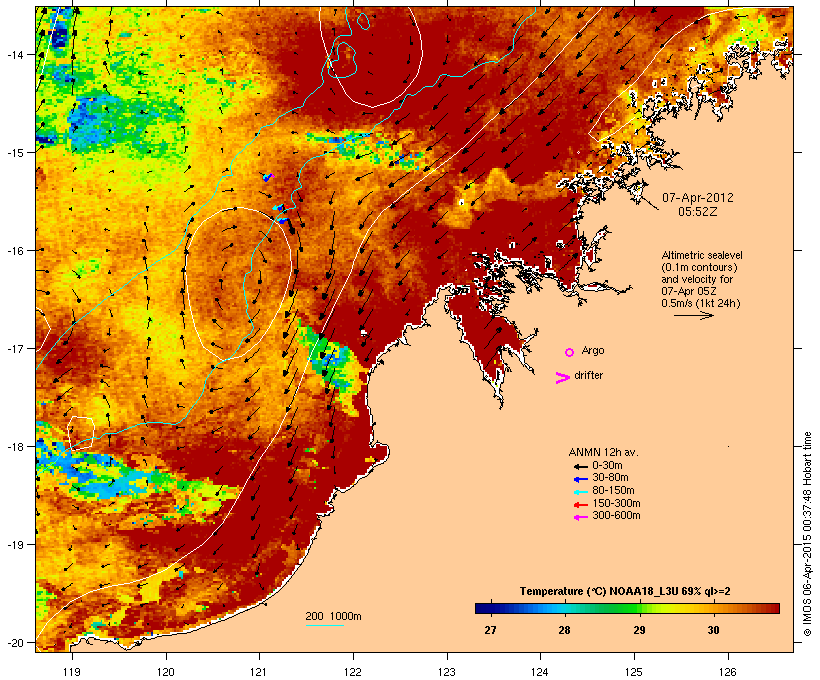Image resolution: width=820 pixels, height=680 pixels.
Task: Click the Altimetric sealevel label
Action: pyautogui.click(x=702, y=255)
